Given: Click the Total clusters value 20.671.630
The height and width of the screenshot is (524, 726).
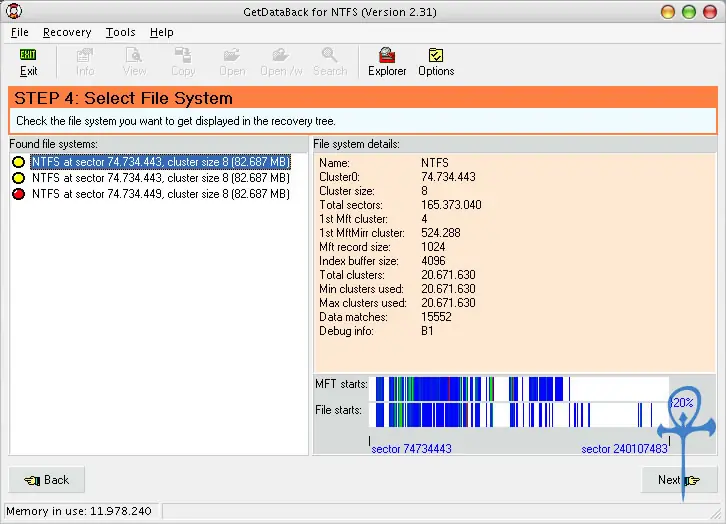Looking at the screenshot, I should coord(448,275).
